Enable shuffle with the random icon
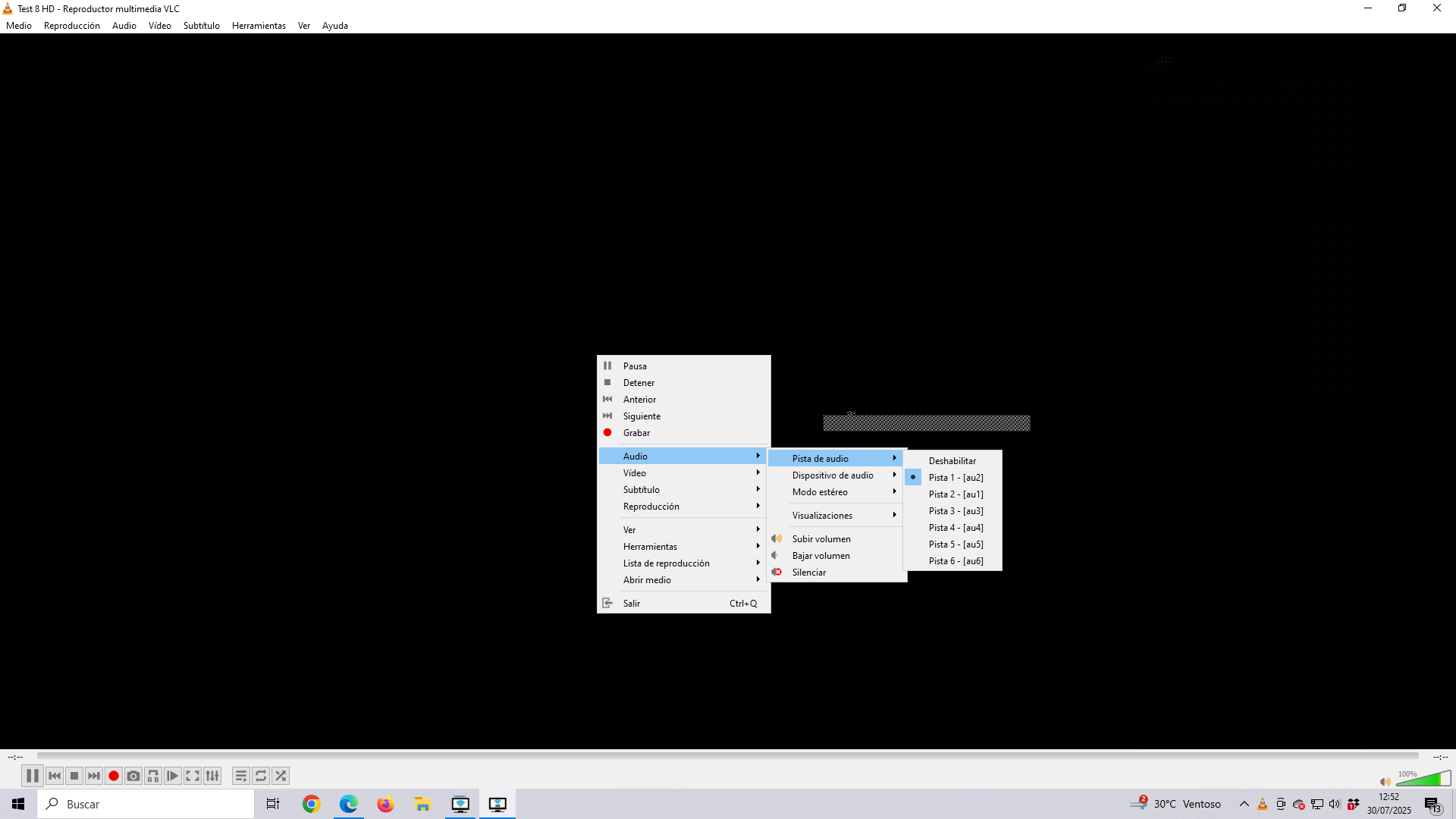The image size is (1456, 819). click(281, 776)
